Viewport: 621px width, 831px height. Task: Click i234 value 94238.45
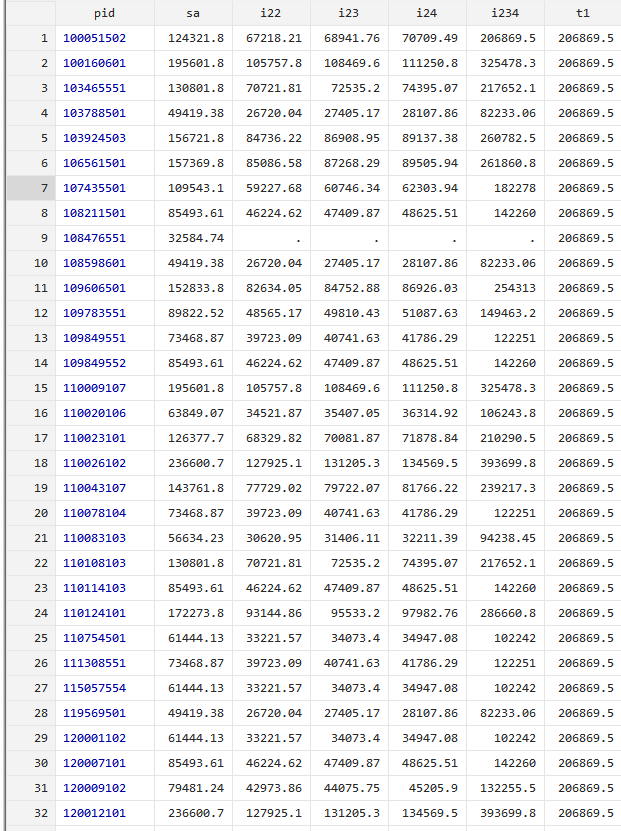click(x=505, y=538)
